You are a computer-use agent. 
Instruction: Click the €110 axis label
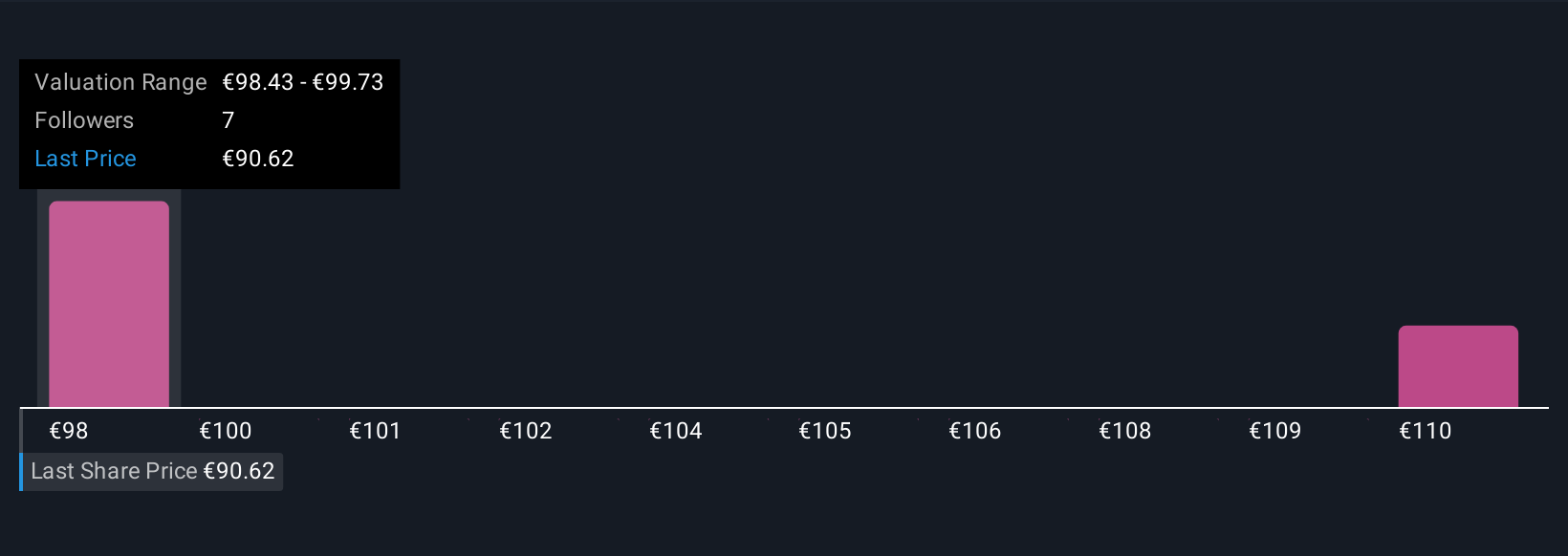pyautogui.click(x=1426, y=431)
